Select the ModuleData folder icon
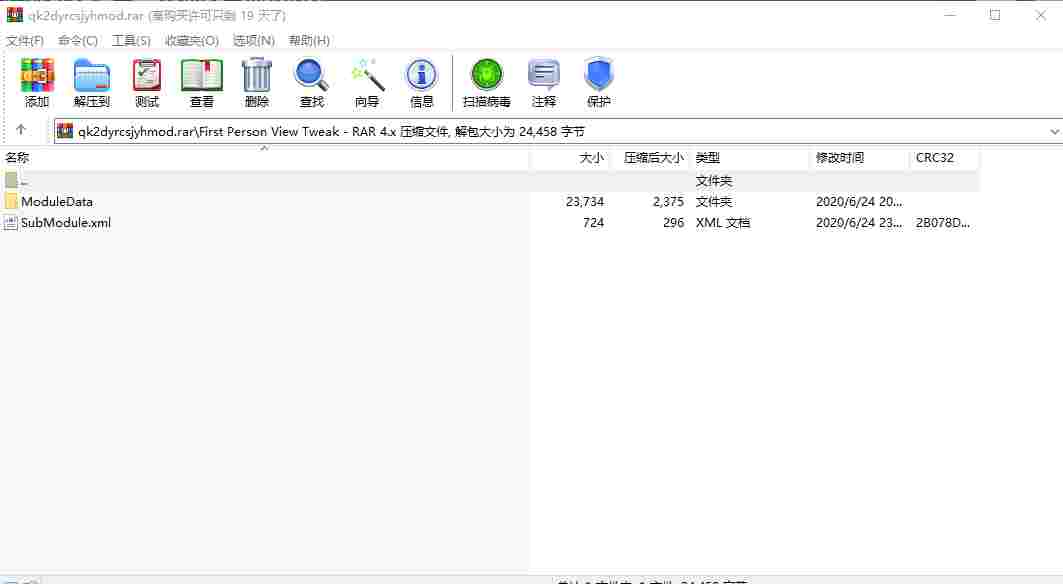The height and width of the screenshot is (584, 1063). point(11,201)
